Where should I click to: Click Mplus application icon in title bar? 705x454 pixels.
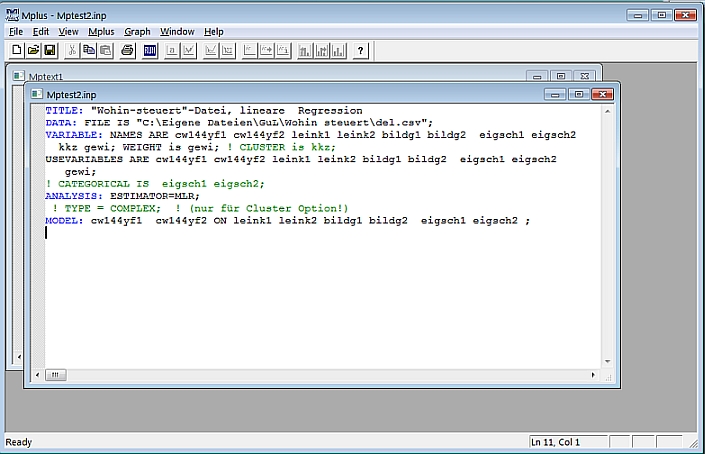pos(12,15)
